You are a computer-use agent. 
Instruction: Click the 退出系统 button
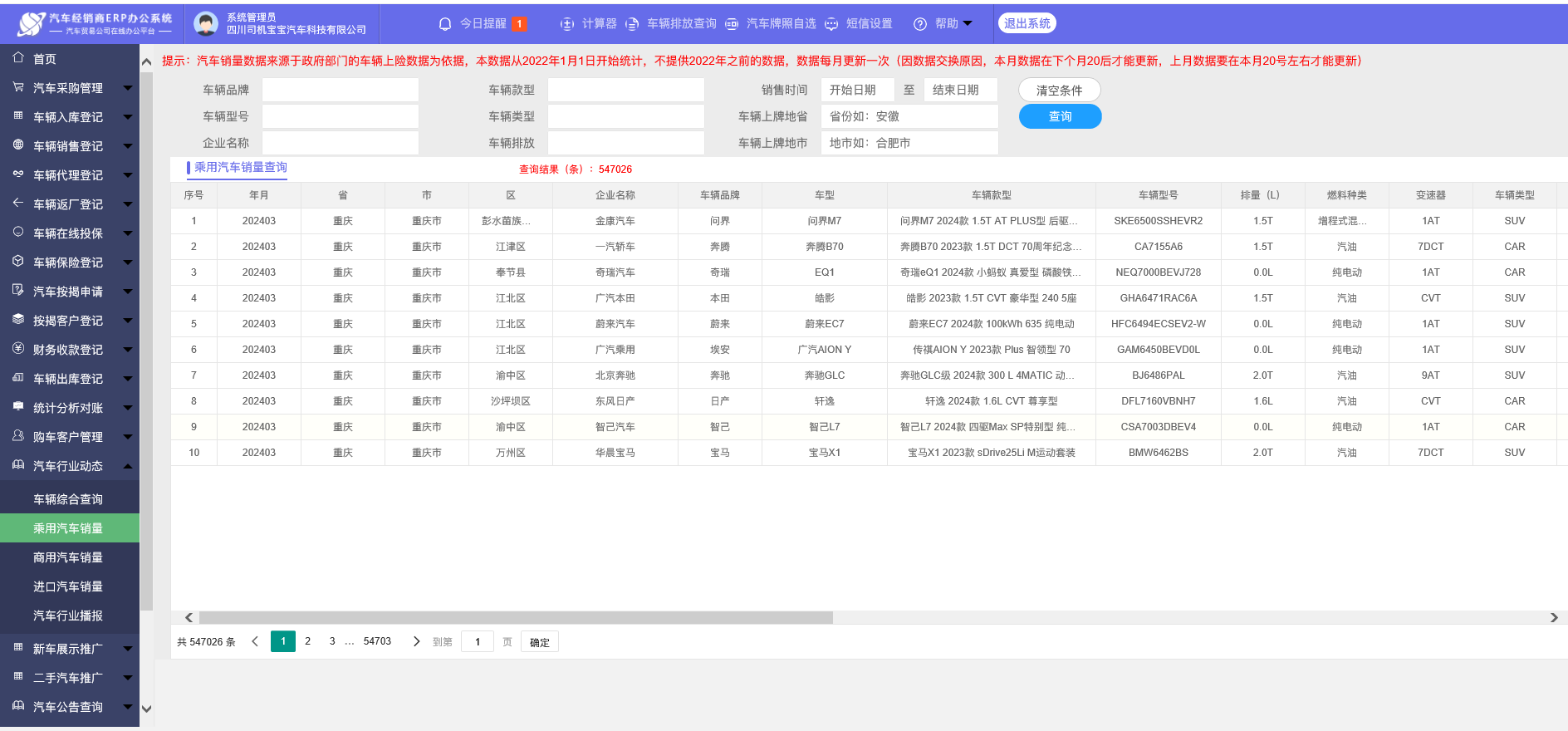tap(1027, 23)
